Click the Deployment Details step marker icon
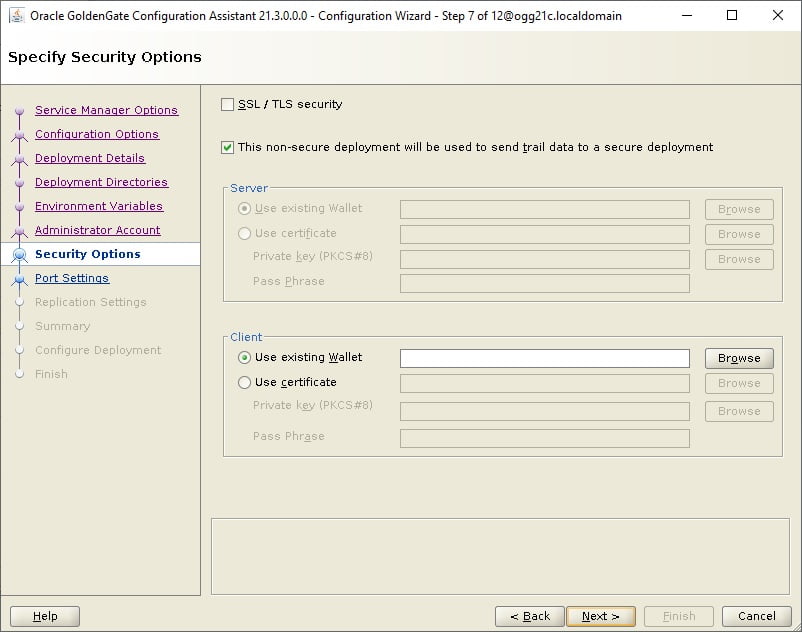 (x=19, y=159)
